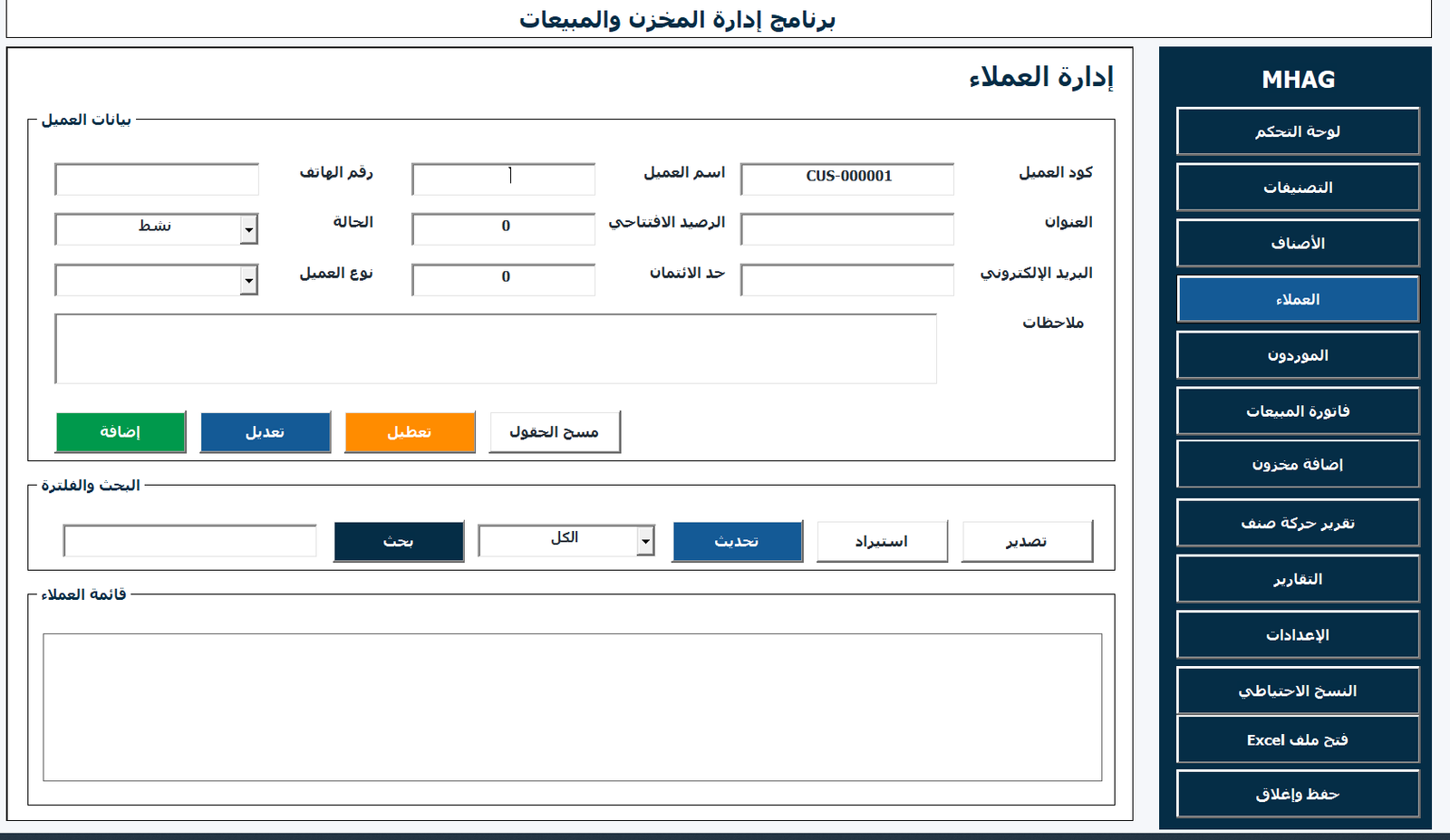Click the برنامج إدارة المخزن والمبيعات title

(x=677, y=19)
